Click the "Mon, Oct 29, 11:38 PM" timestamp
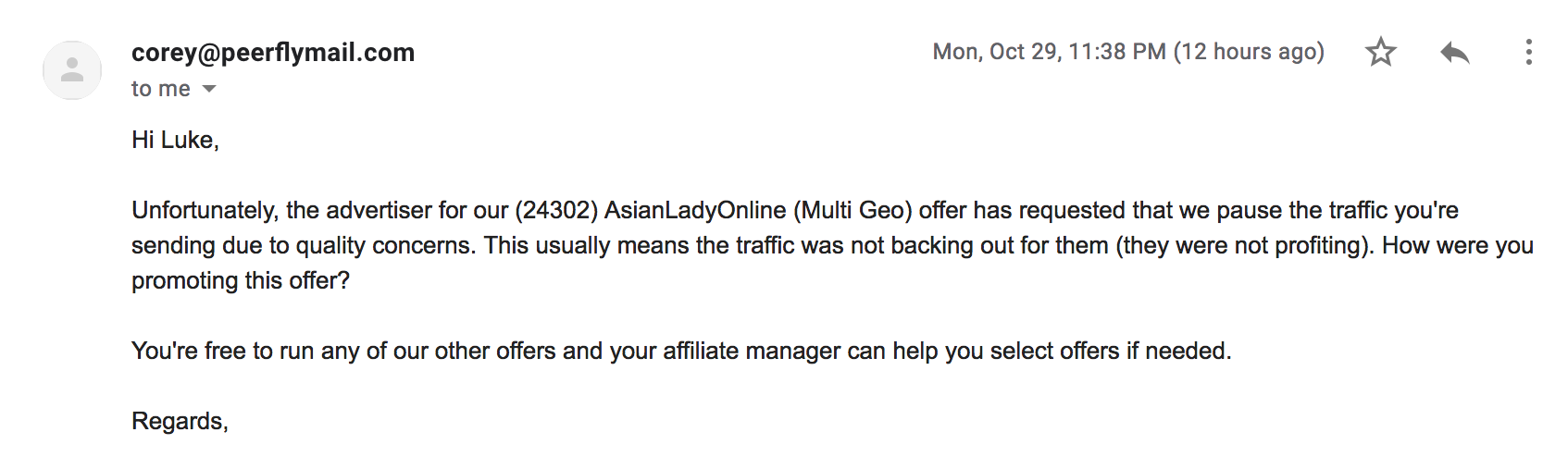The image size is (1568, 457). [x=1049, y=52]
